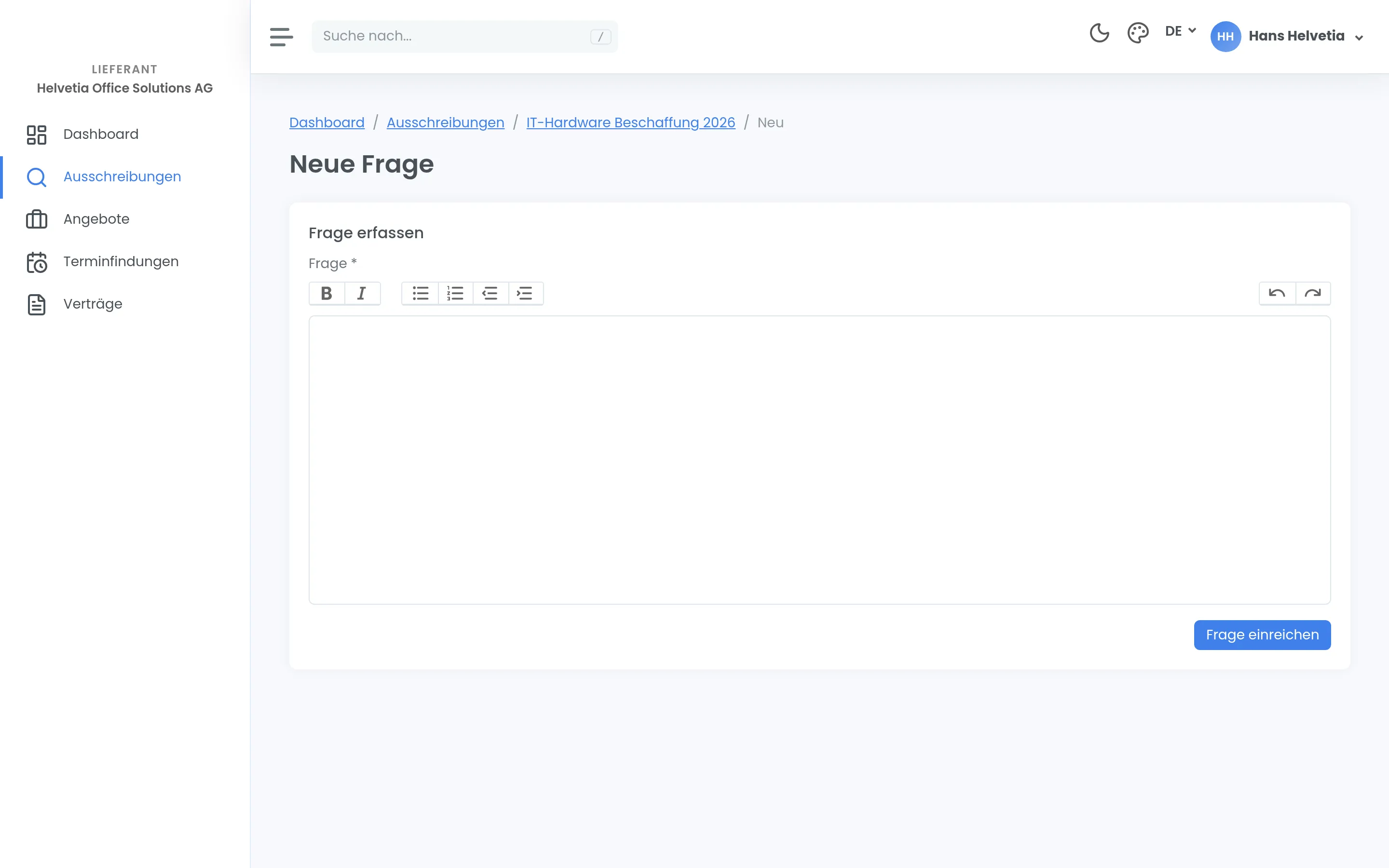Redo last edit in Frage editor

pos(1313,293)
